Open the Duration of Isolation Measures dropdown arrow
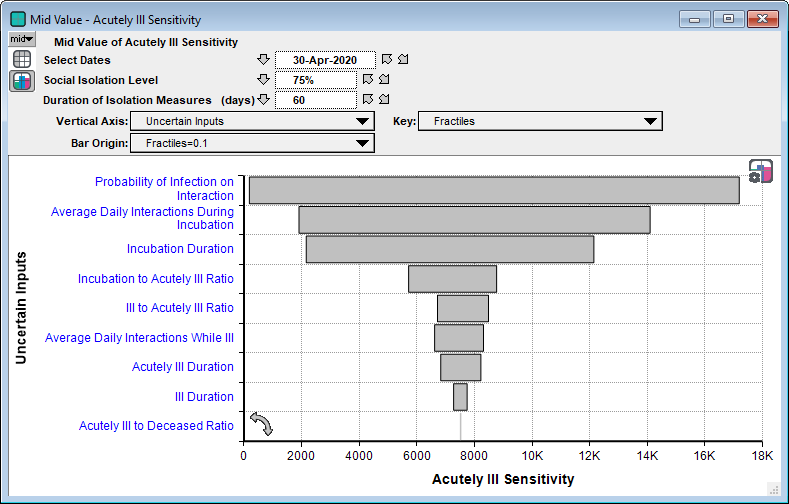This screenshot has width=789, height=504. pos(263,99)
